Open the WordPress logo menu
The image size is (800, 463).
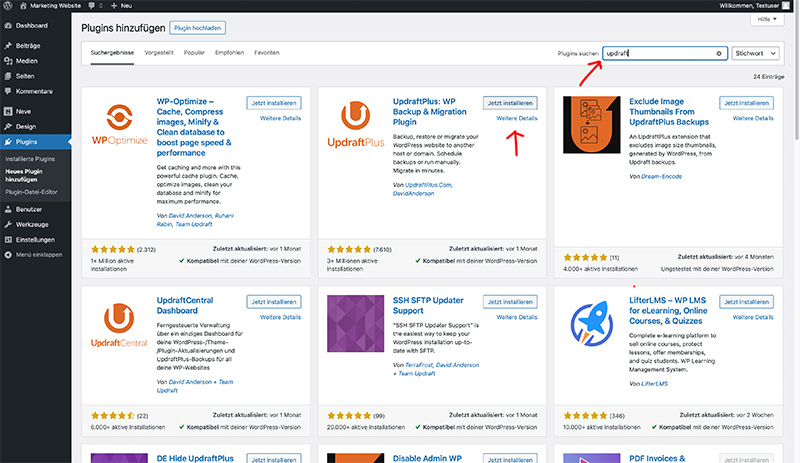point(8,6)
